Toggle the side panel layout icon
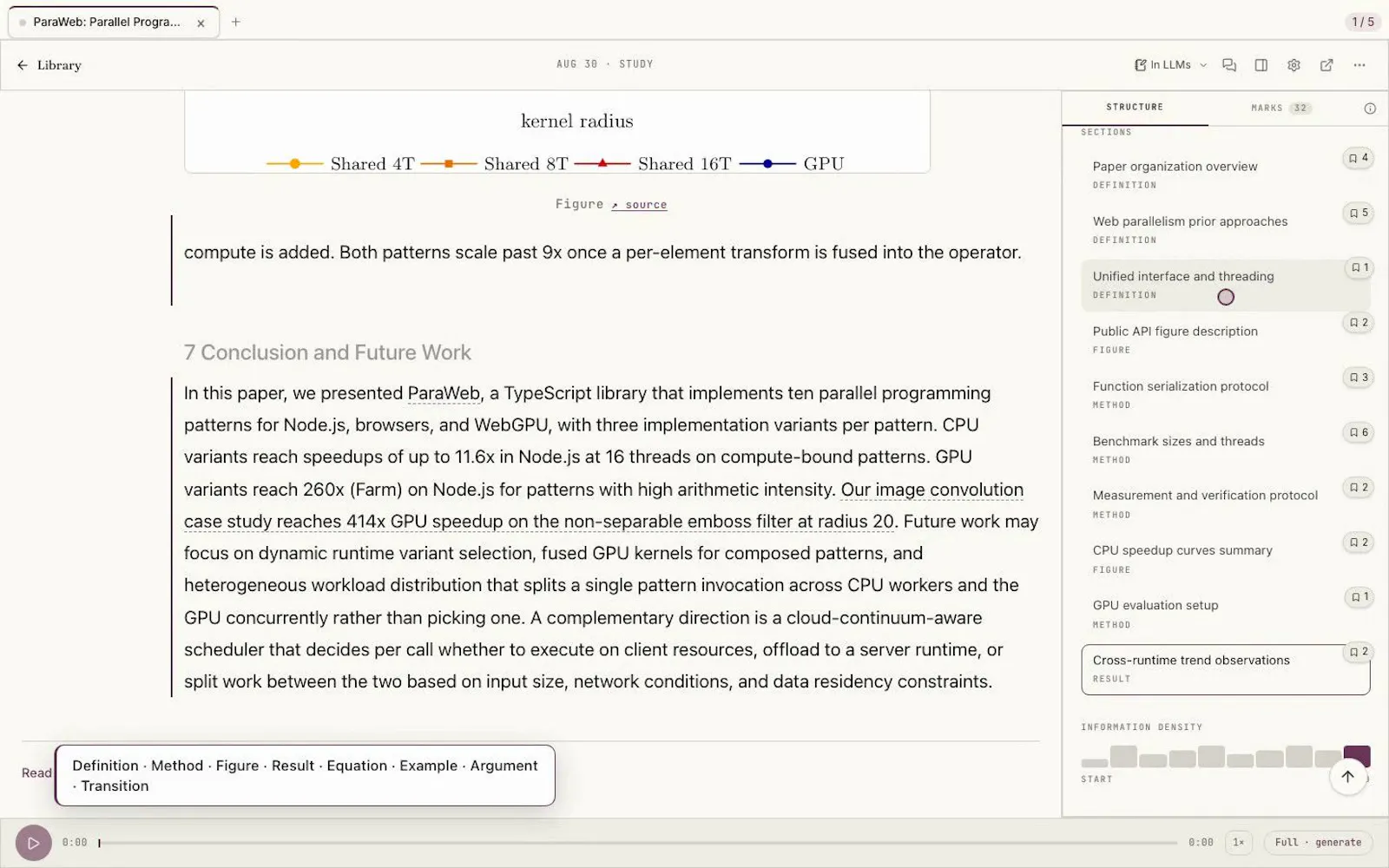The height and width of the screenshot is (868, 1389). pos(1261,65)
